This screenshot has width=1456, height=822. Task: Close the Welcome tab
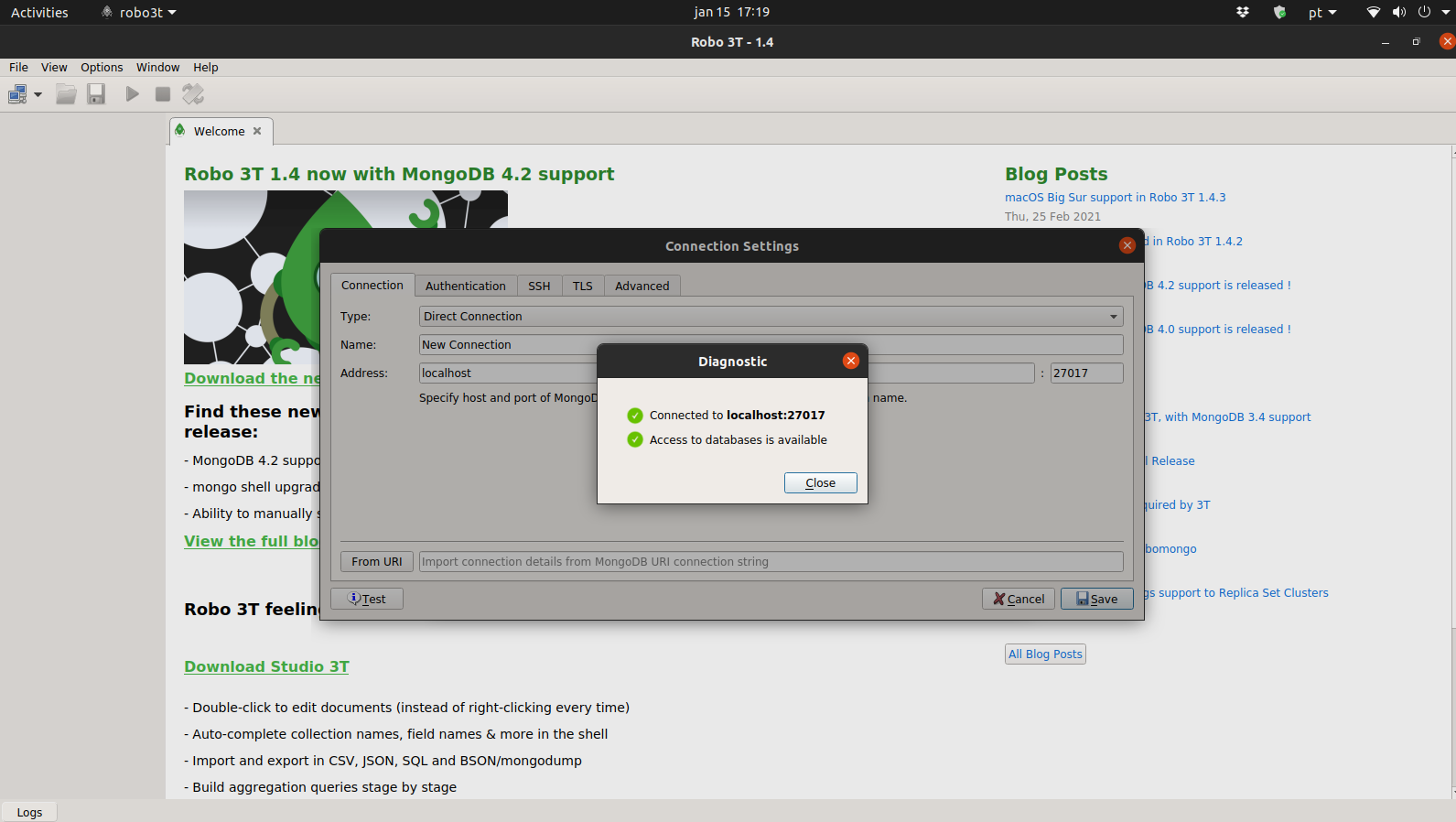(257, 131)
